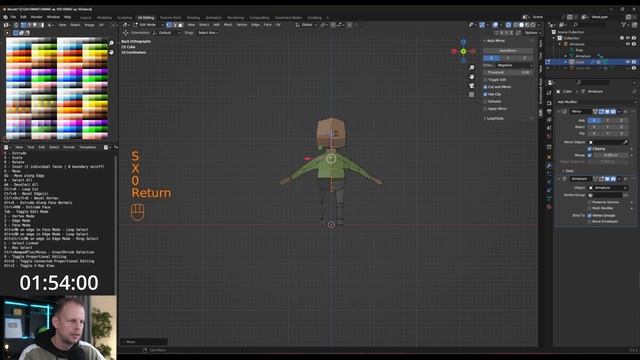Click the Blender logo icon
Viewport: 640px width, 360px height.
click(5, 17)
